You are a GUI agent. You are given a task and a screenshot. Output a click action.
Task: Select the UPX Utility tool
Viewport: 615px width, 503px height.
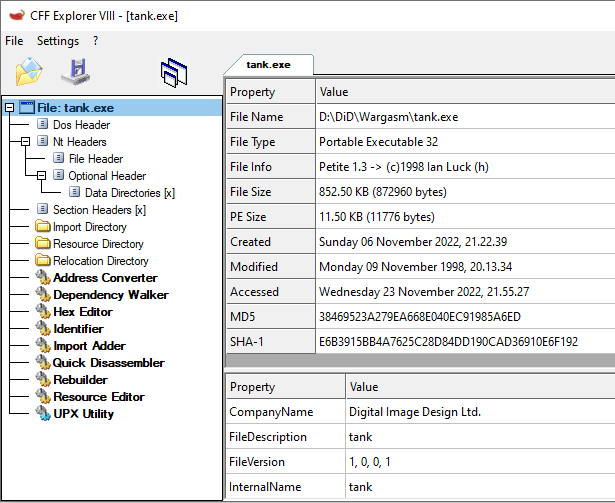point(83,414)
